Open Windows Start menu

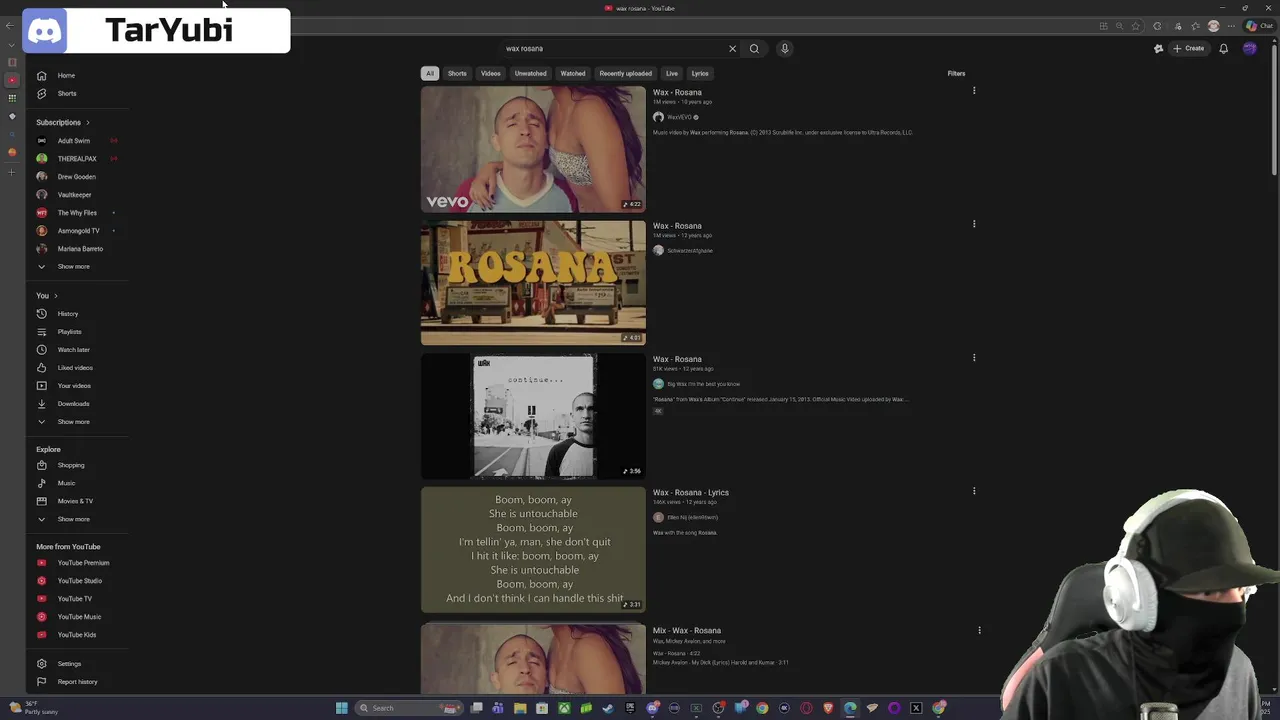point(341,708)
